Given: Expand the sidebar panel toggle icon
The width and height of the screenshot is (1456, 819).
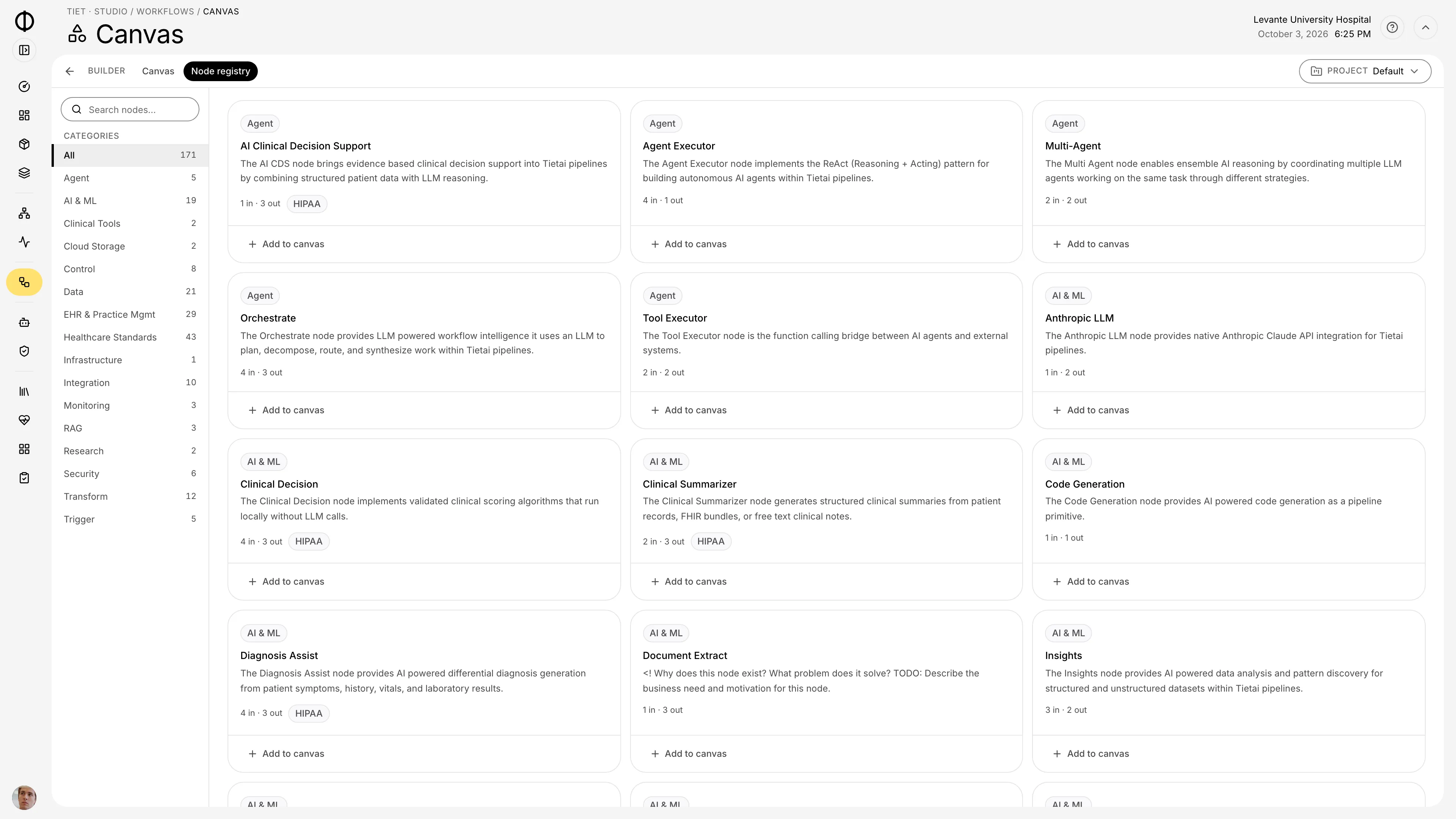Looking at the screenshot, I should (24, 50).
